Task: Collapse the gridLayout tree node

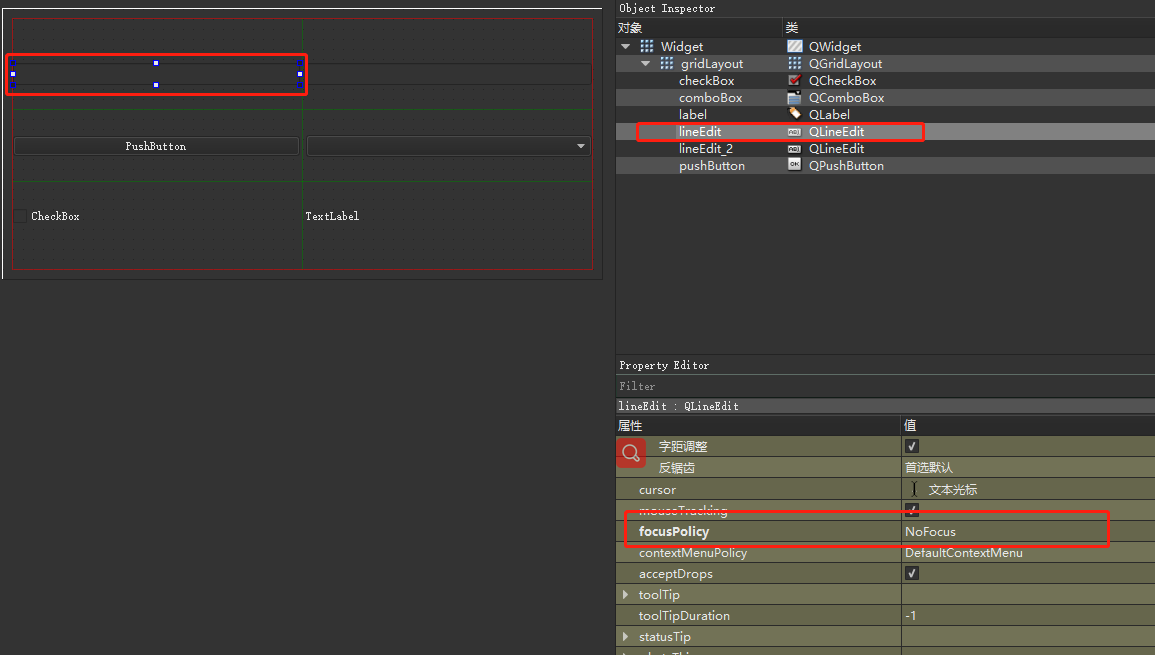Action: point(645,63)
